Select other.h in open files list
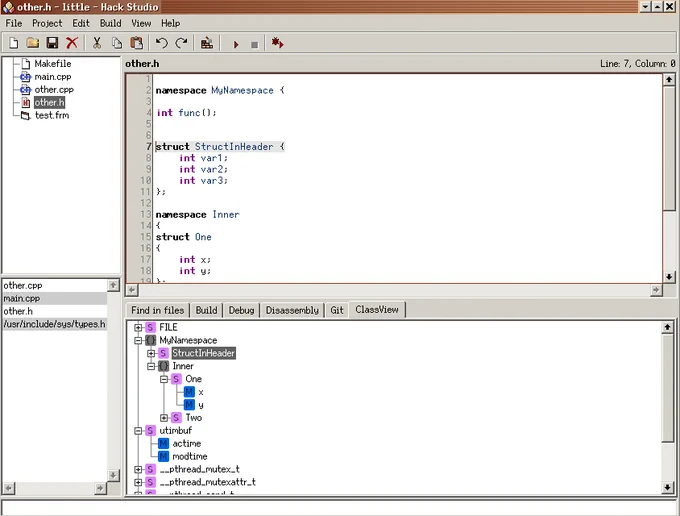This screenshot has width=680, height=516. click(x=55, y=311)
